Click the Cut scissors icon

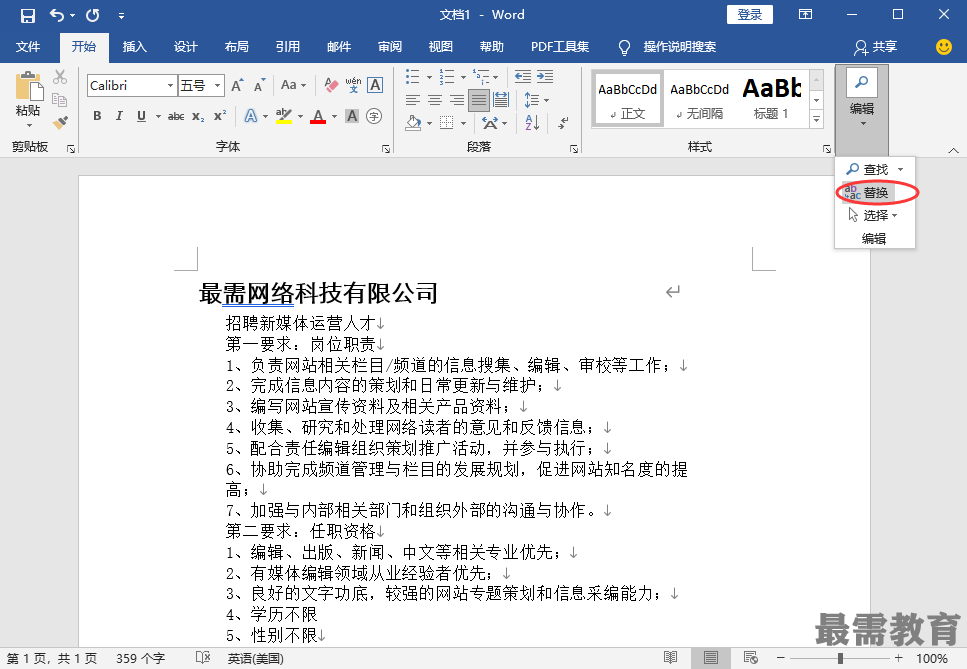click(x=60, y=77)
